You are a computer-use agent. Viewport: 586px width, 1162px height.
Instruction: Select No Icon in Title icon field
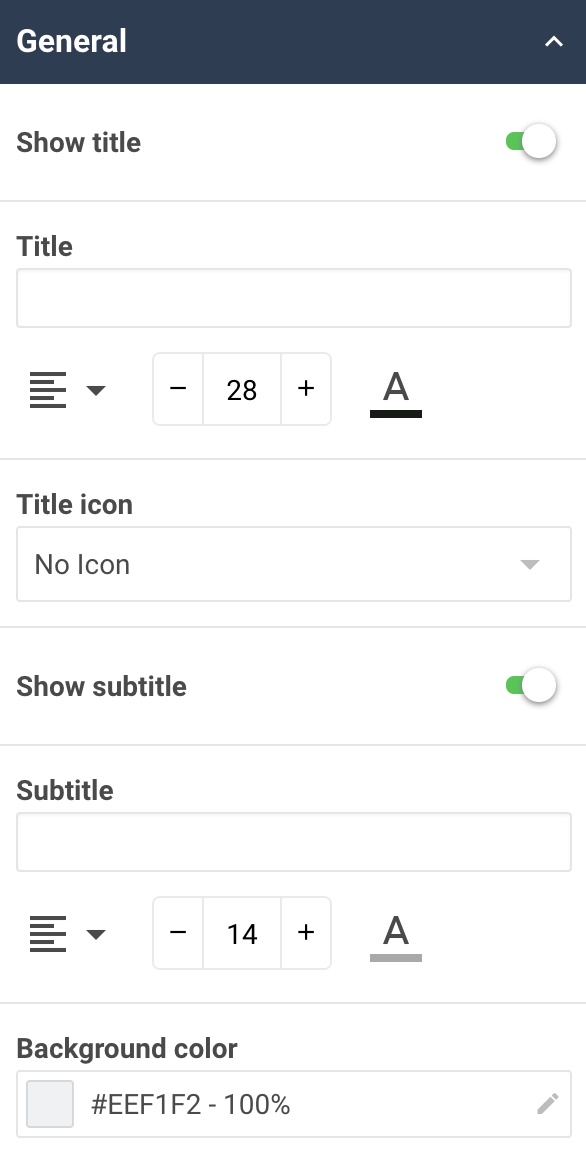[294, 564]
